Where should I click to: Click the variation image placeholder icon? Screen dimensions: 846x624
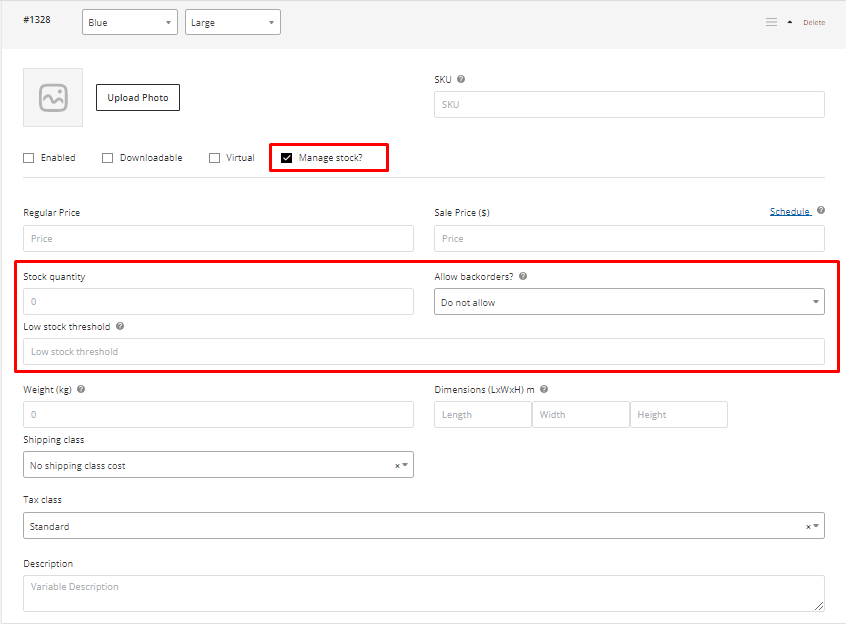(53, 97)
